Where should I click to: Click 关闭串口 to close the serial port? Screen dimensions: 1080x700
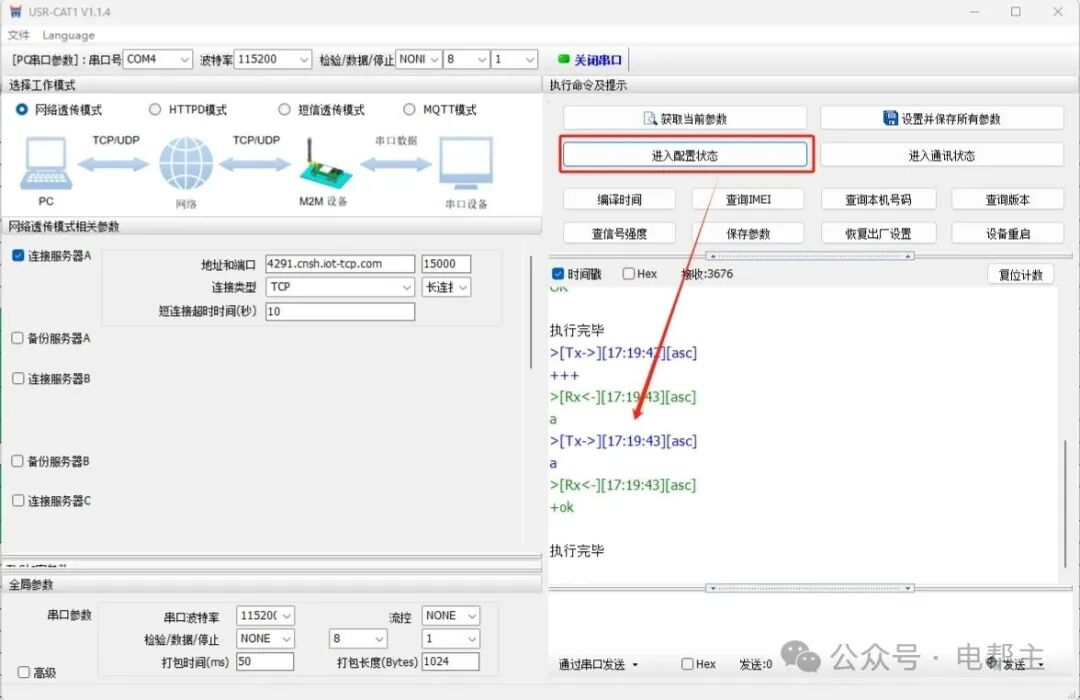pyautogui.click(x=598, y=58)
